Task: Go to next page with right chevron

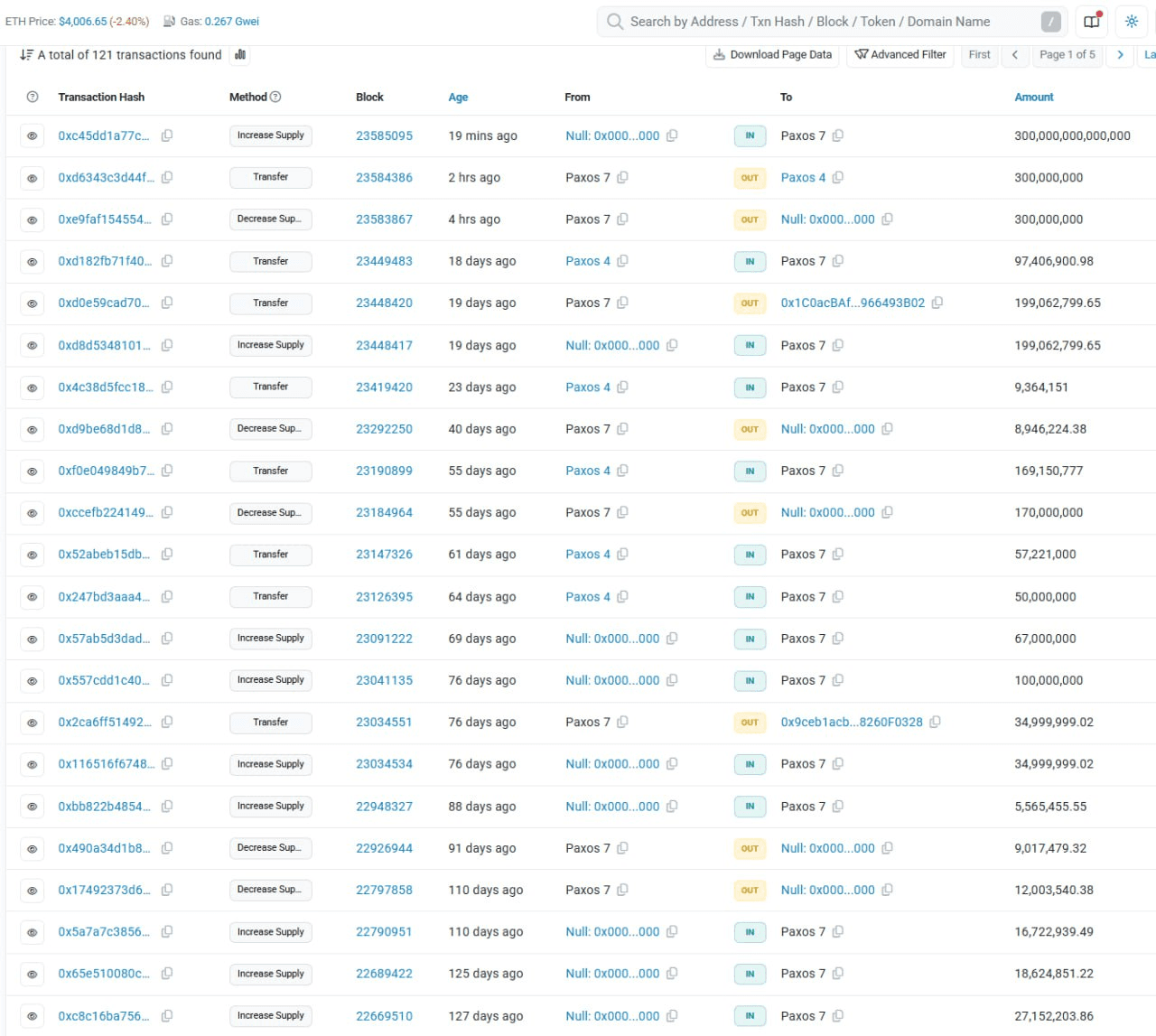Action: (1120, 55)
